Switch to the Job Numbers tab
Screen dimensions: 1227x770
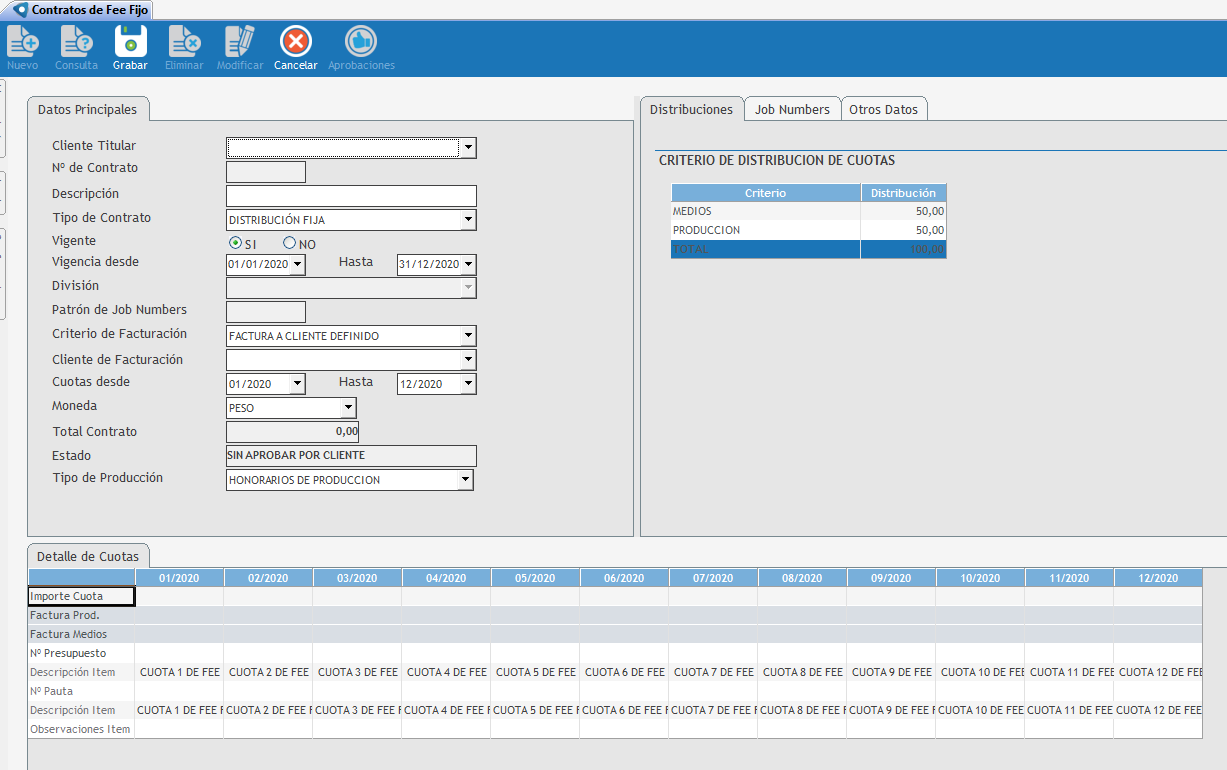[791, 109]
